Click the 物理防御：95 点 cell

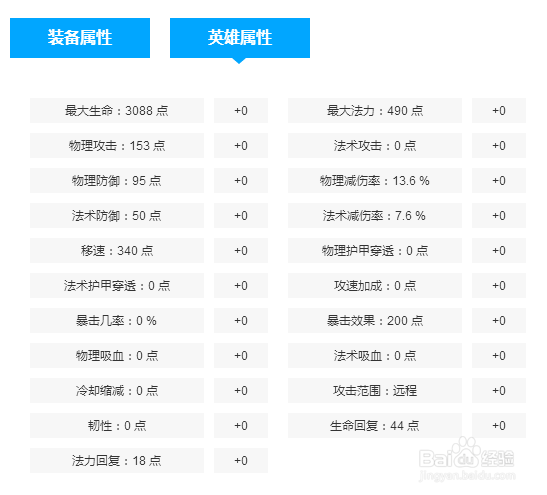(117, 181)
